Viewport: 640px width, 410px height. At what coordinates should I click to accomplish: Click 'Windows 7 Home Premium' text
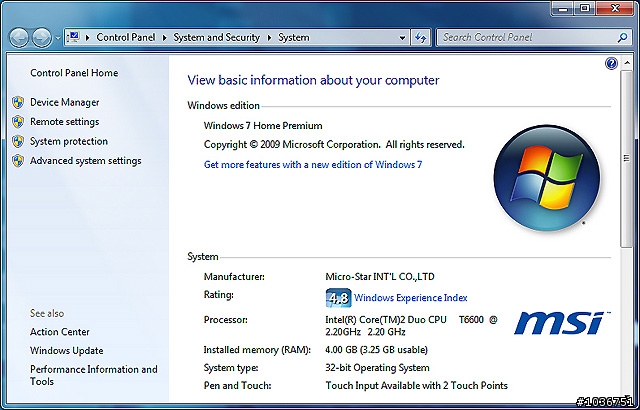263,126
